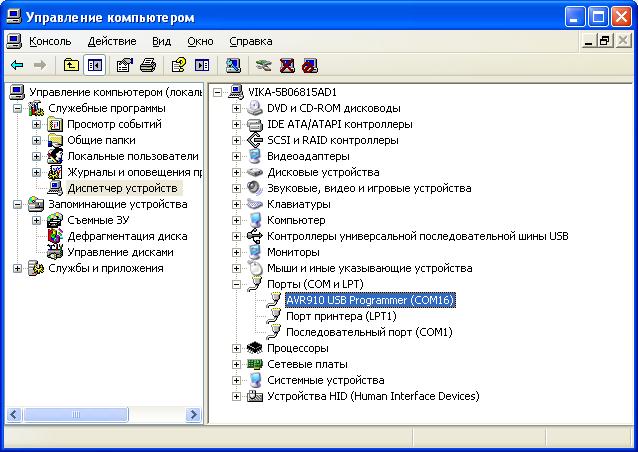Click the left pane scroll-left arrow

(x=14, y=415)
